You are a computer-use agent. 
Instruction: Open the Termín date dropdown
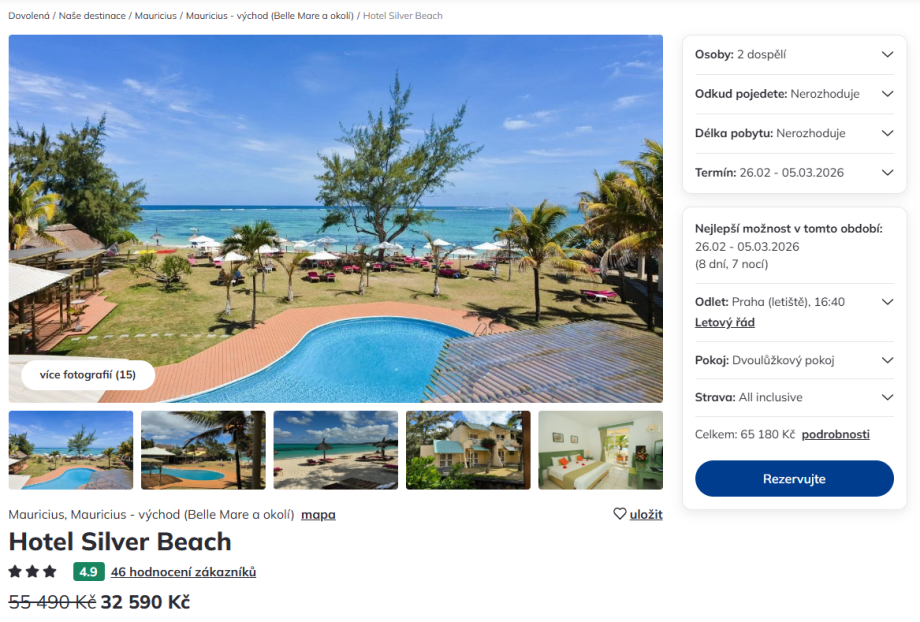click(794, 173)
